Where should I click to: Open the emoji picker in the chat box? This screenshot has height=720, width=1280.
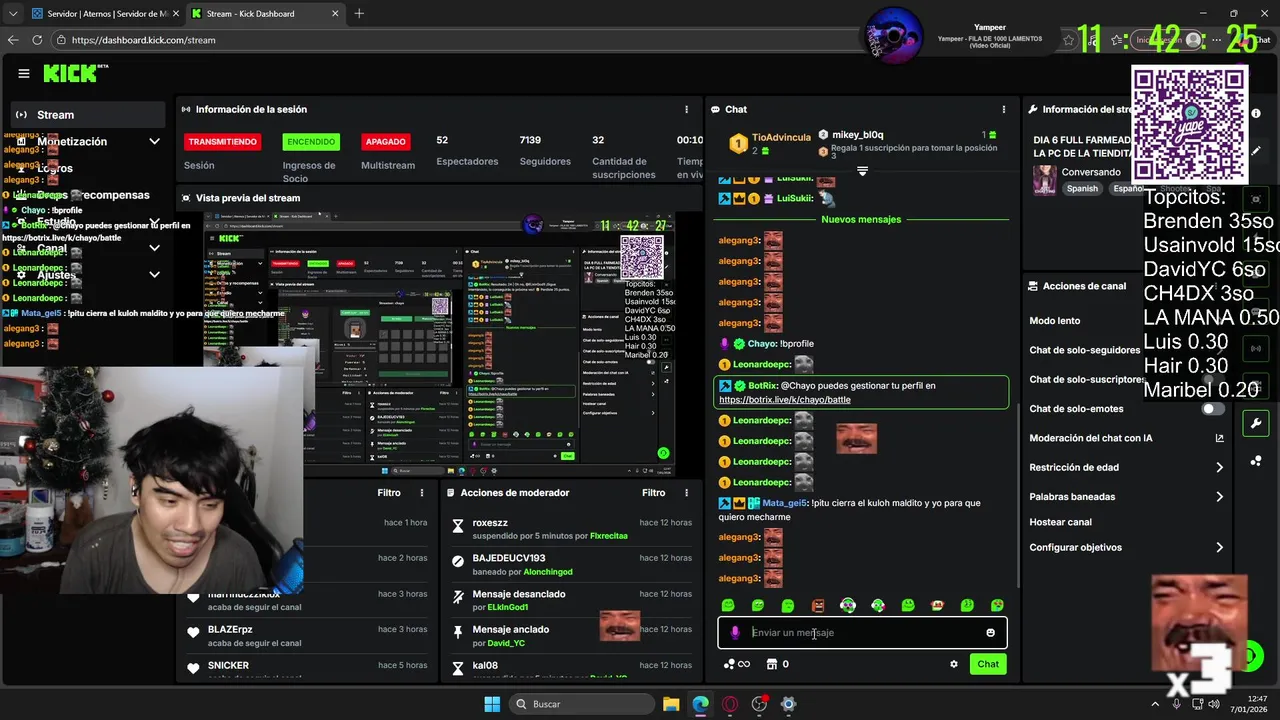[990, 633]
